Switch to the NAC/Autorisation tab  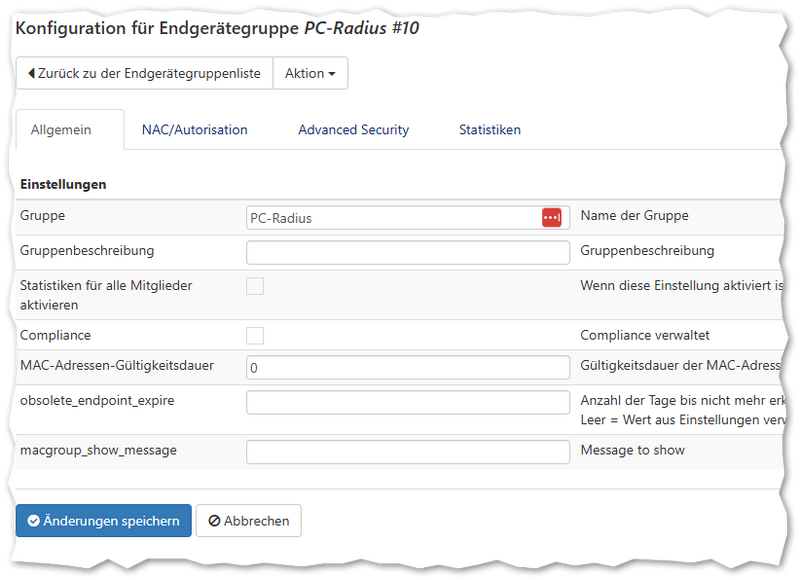point(194,130)
